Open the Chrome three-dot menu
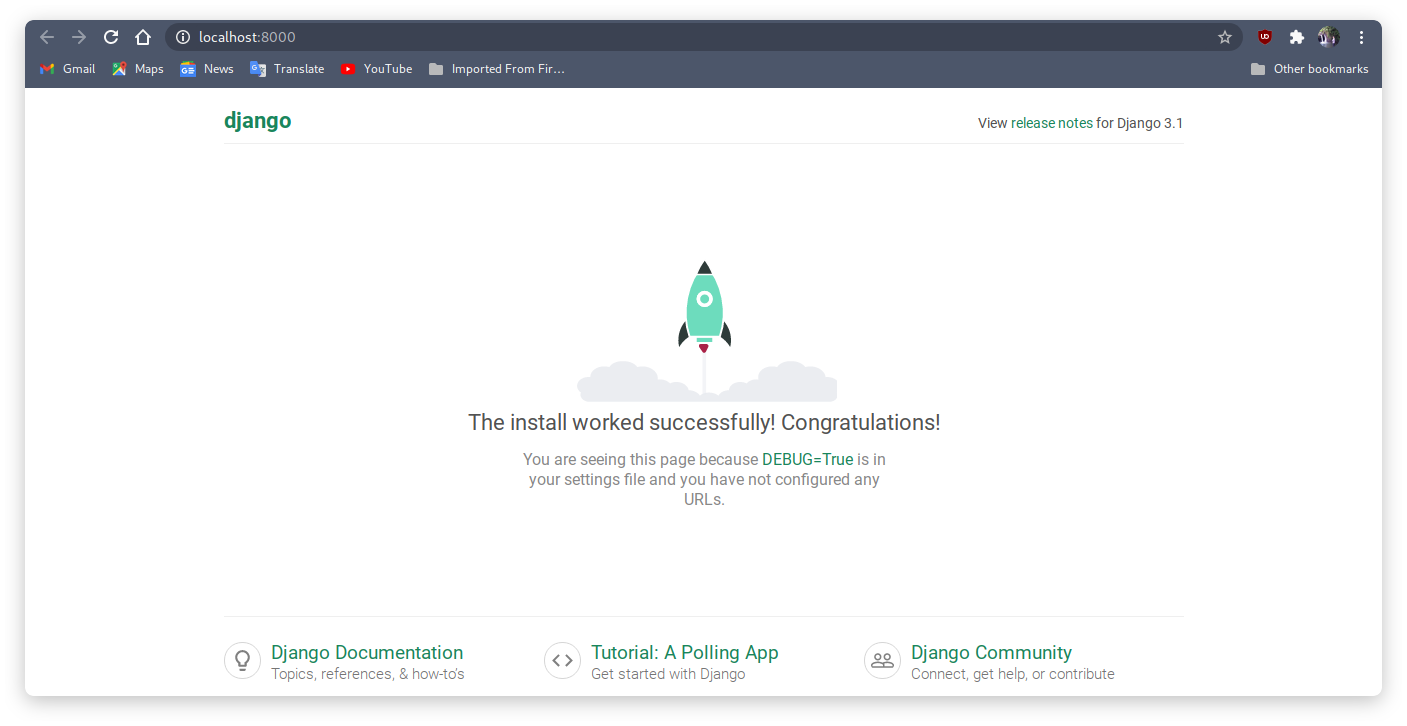 pos(1361,37)
